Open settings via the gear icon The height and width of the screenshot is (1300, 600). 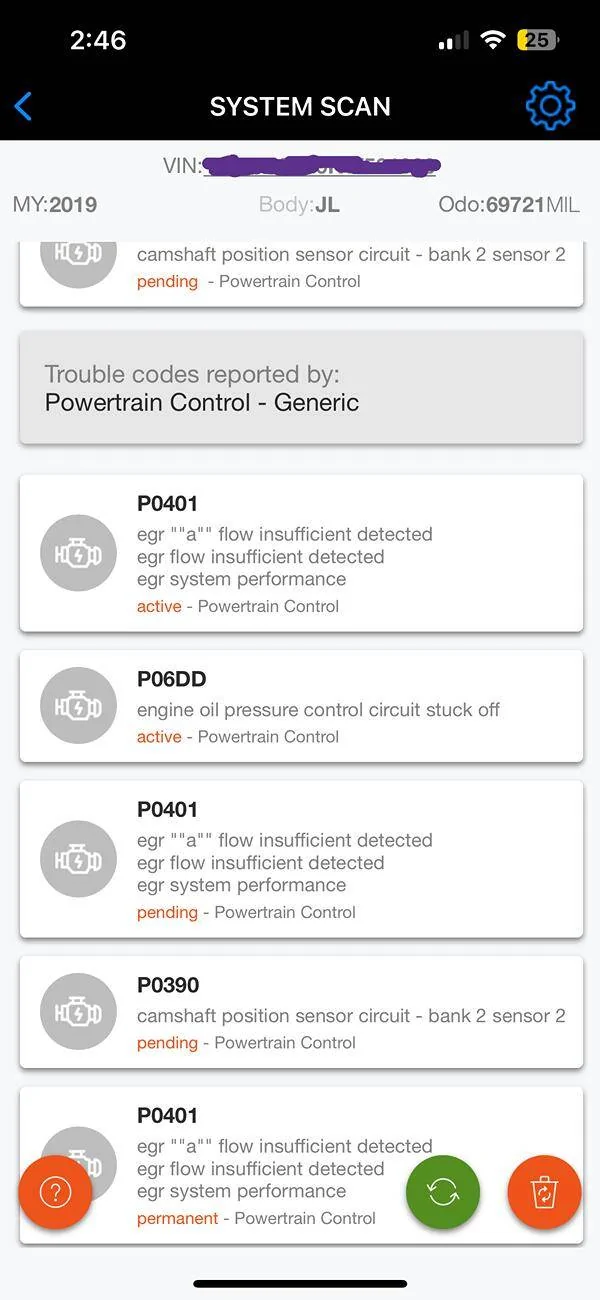(550, 106)
